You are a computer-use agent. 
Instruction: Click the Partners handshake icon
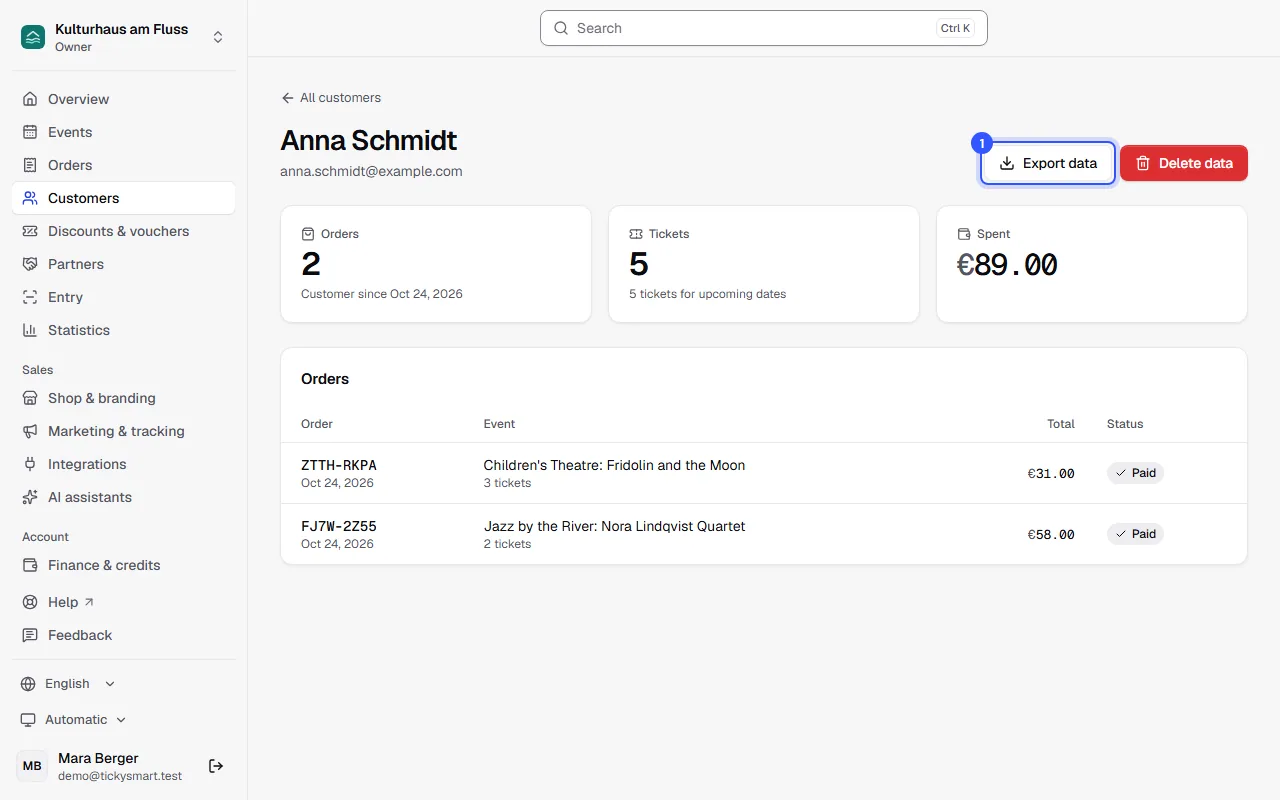[x=30, y=264]
